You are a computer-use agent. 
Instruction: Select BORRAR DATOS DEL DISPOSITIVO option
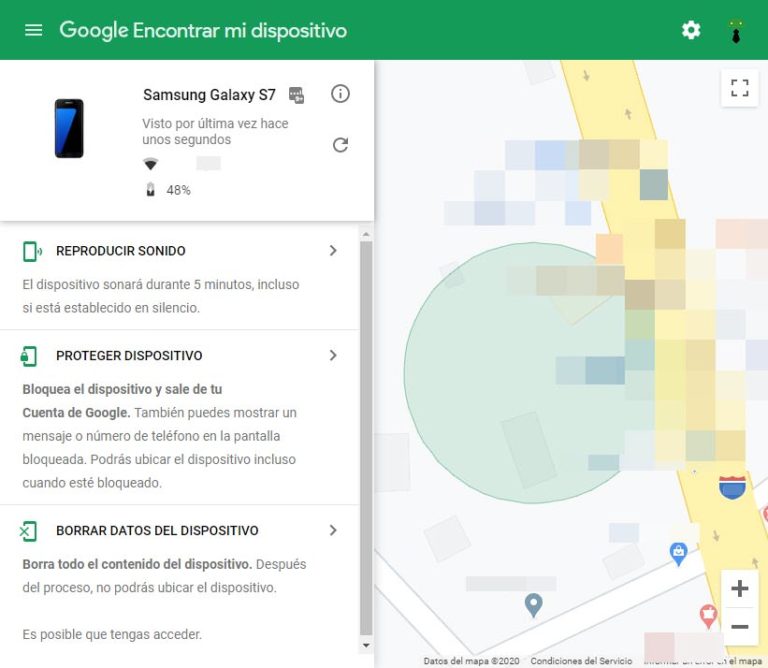[157, 530]
